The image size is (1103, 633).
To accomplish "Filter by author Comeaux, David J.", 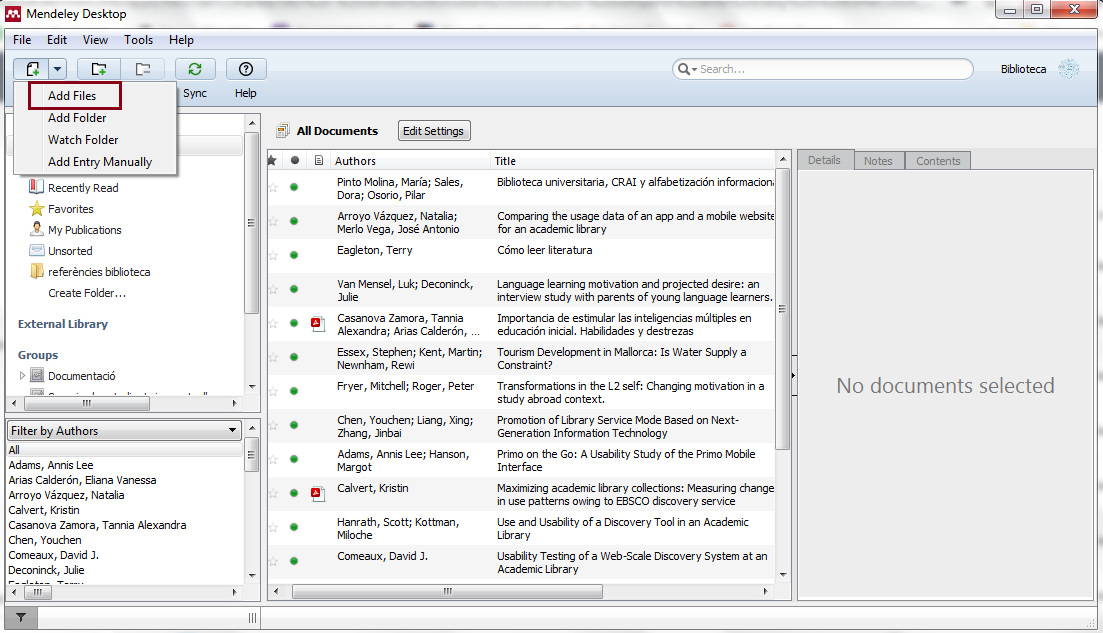I will (53, 555).
